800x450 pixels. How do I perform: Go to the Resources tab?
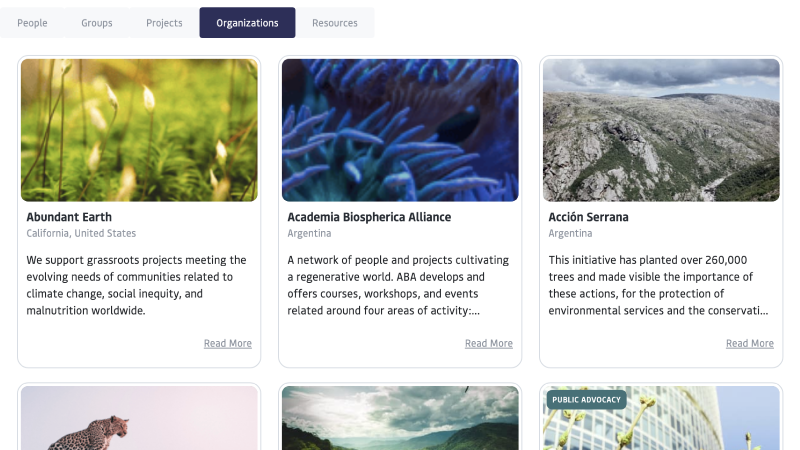pyautogui.click(x=334, y=23)
